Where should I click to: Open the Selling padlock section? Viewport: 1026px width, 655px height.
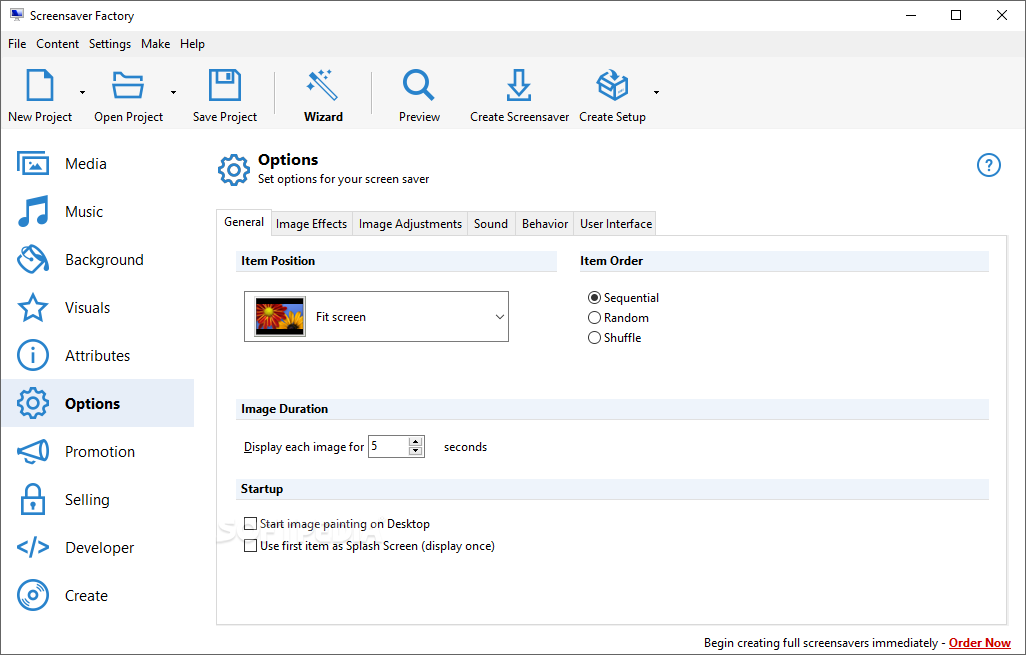tap(98, 499)
